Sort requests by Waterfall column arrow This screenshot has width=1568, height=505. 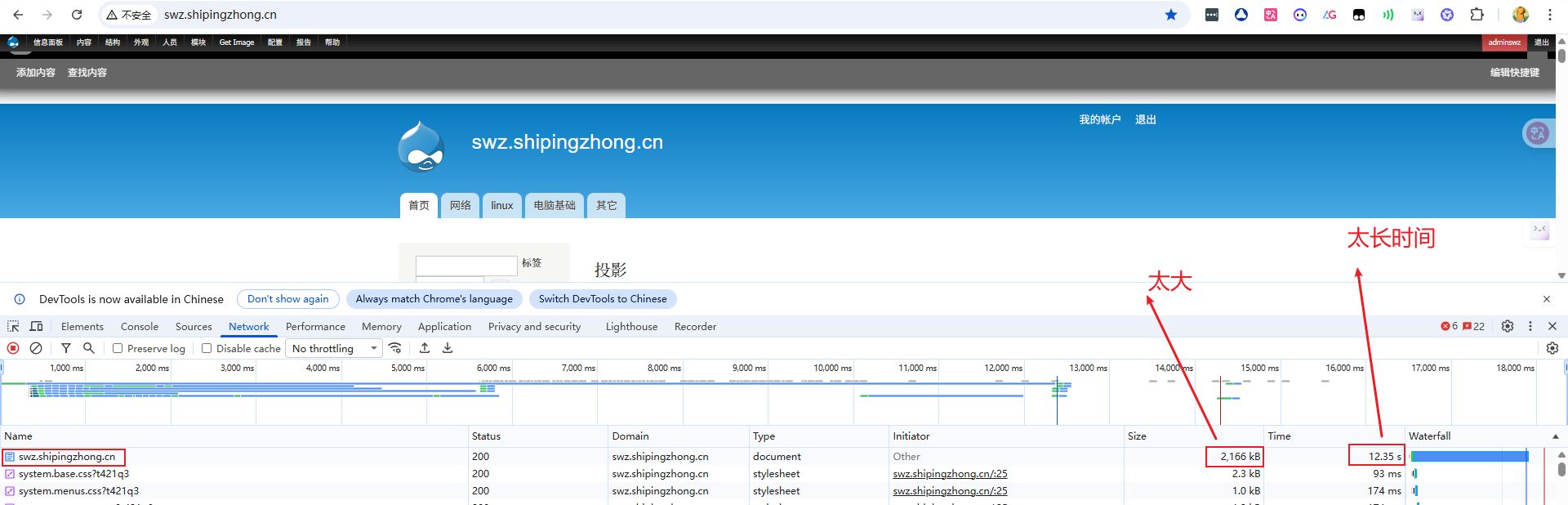click(x=1555, y=436)
